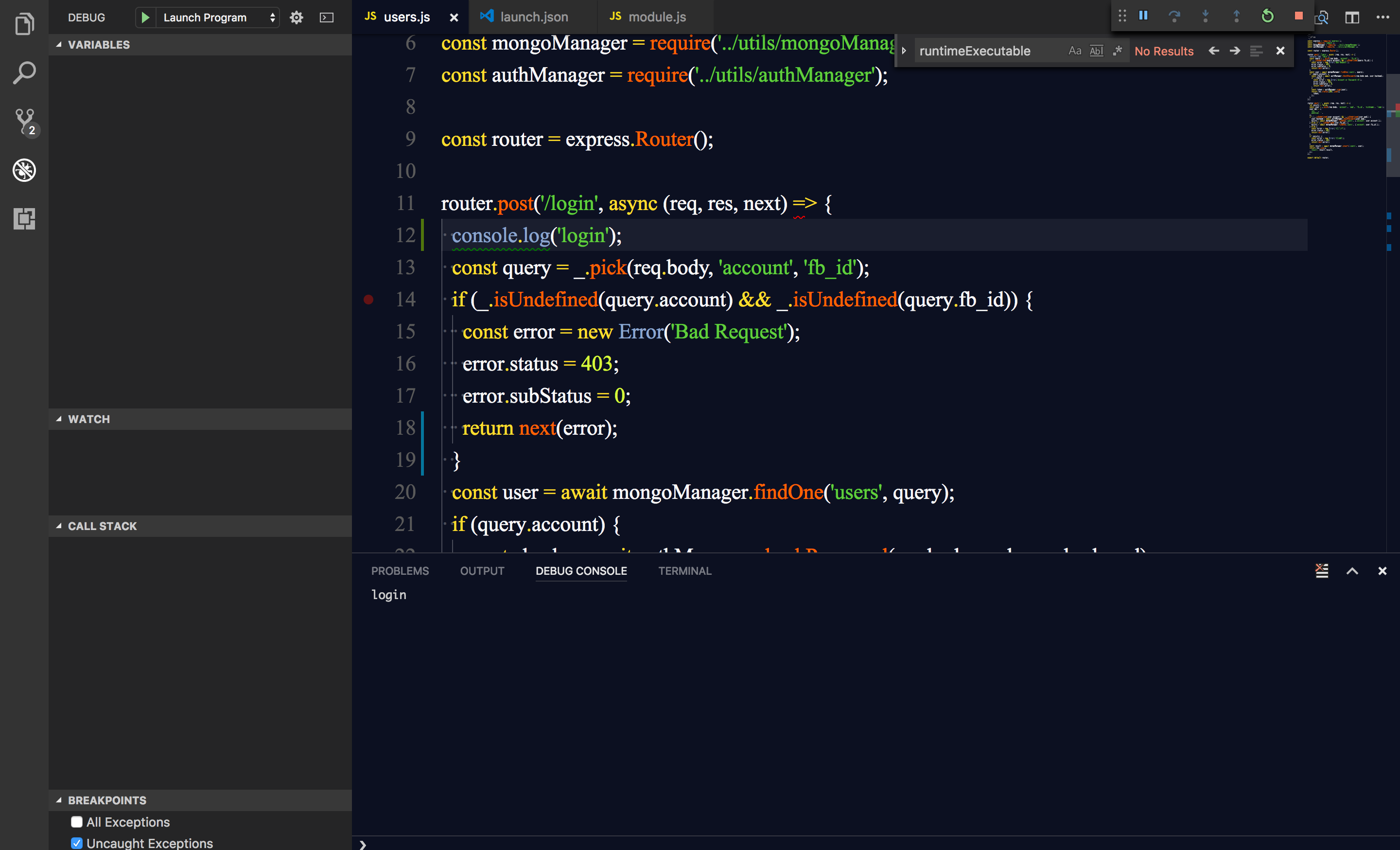Close the find widget
This screenshot has width=1400, height=850.
tap(1280, 51)
